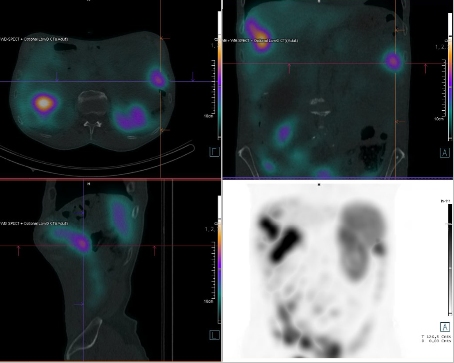Click the orientation cube icon in the axial view
This screenshot has width=454, height=363.
click(214, 152)
